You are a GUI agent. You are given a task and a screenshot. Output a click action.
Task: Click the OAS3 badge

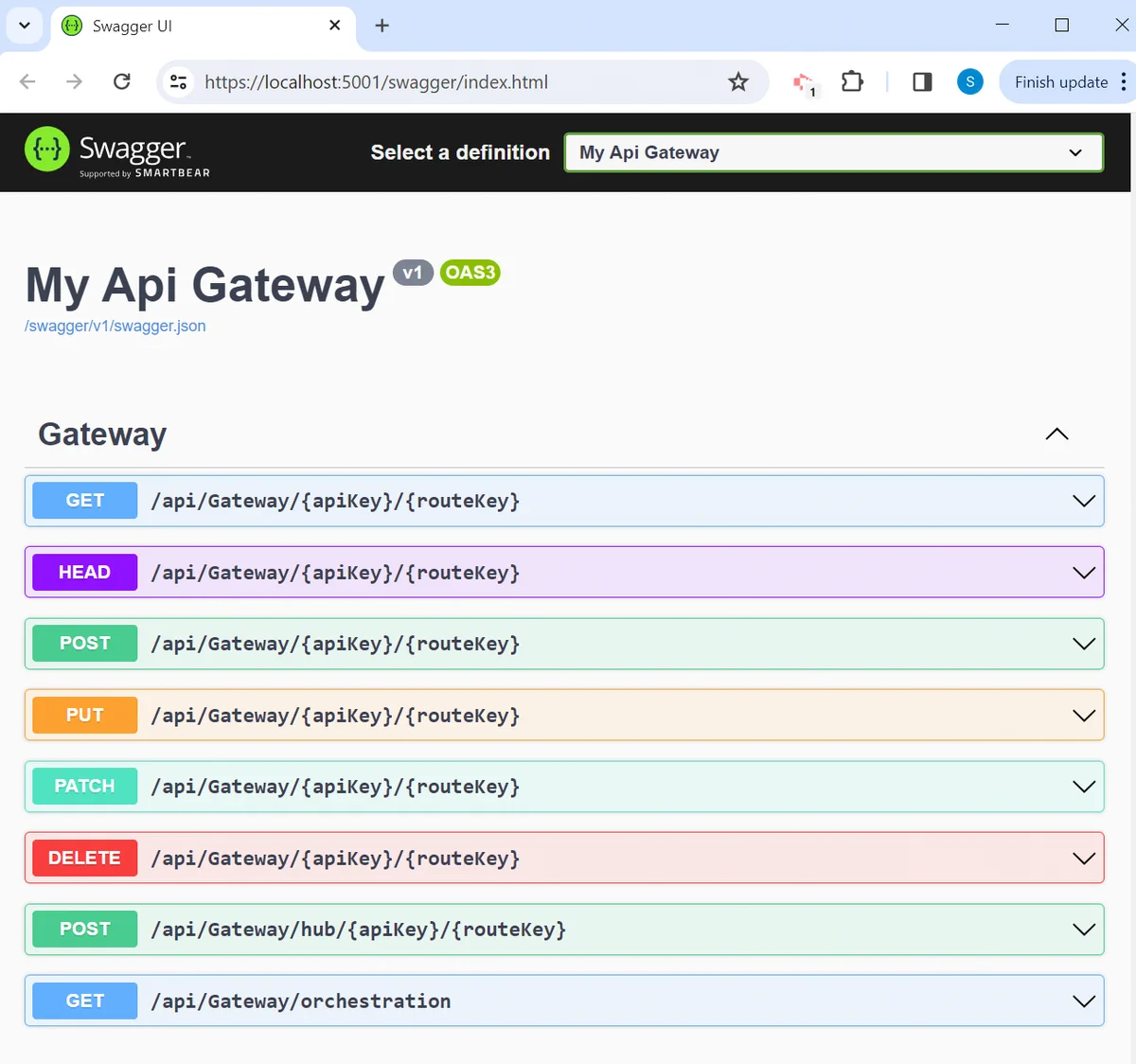(470, 273)
